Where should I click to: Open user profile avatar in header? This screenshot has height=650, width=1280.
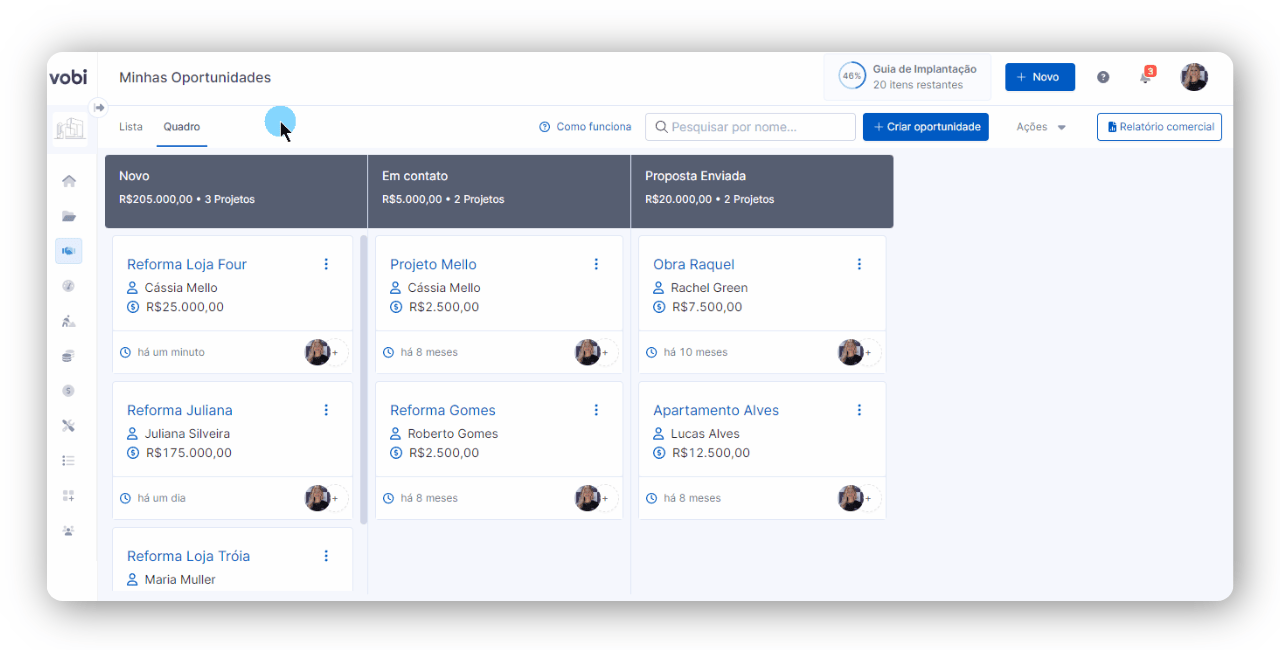tap(1194, 77)
